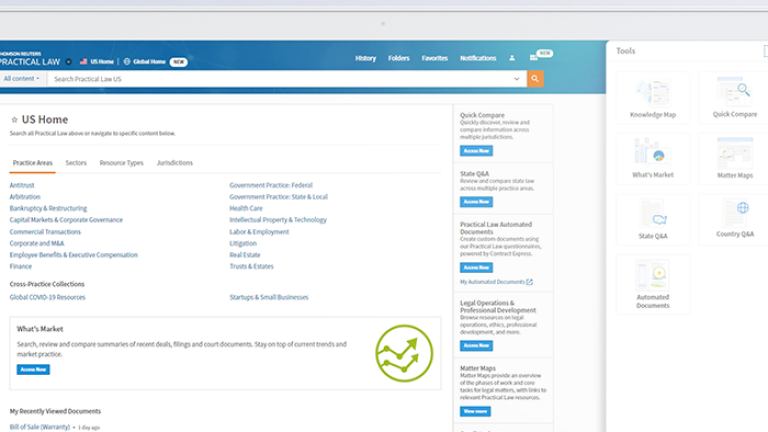
Task: Click View more under Matter Maps
Action: coord(475,411)
